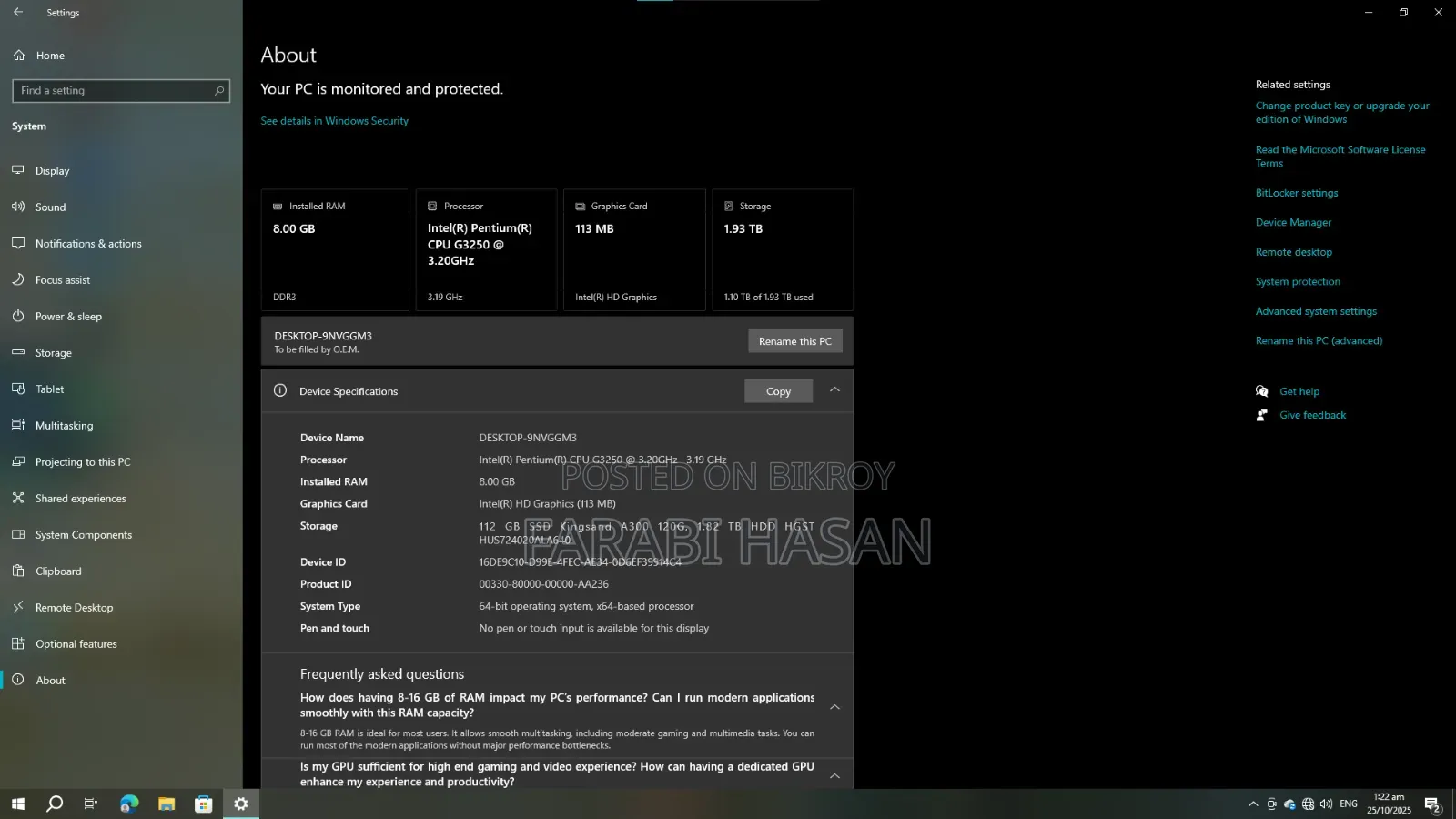Click the About info icon in sidebar

click(x=18, y=680)
